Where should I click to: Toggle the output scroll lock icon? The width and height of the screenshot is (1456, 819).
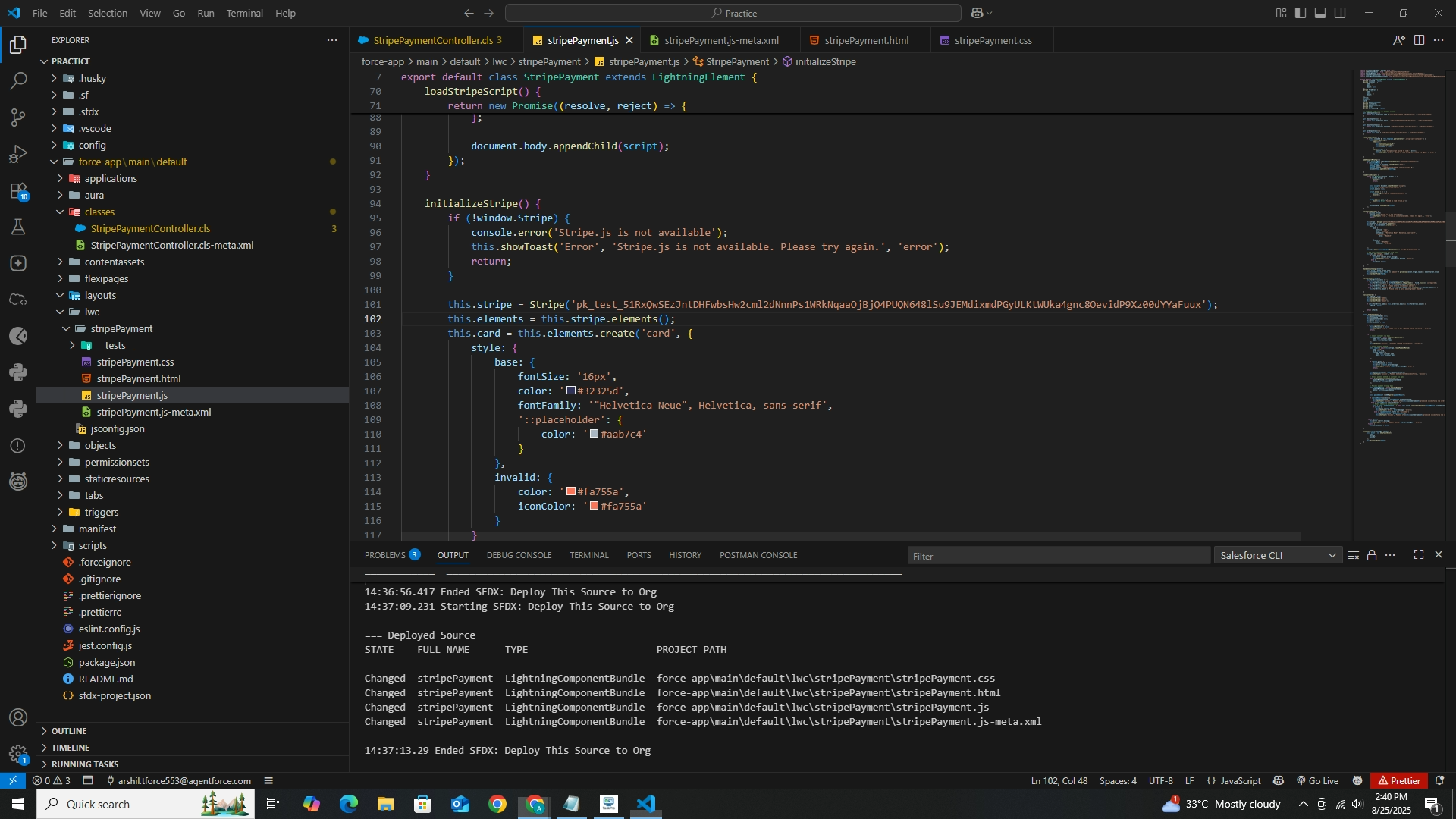pyautogui.click(x=1372, y=555)
